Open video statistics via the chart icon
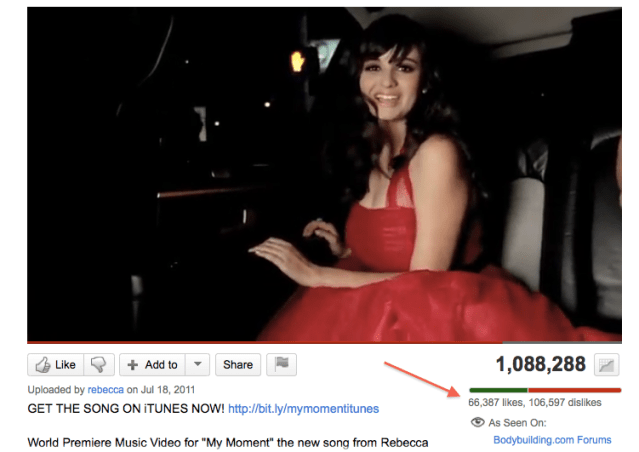Screen dimensions: 639x452 (605, 365)
